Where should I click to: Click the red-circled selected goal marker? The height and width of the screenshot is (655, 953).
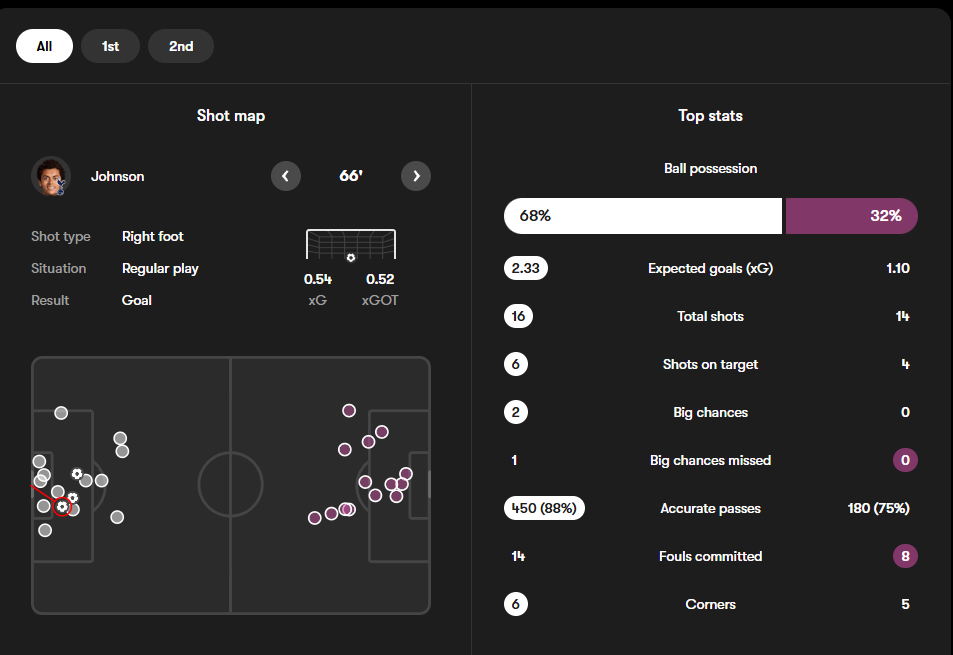click(62, 507)
